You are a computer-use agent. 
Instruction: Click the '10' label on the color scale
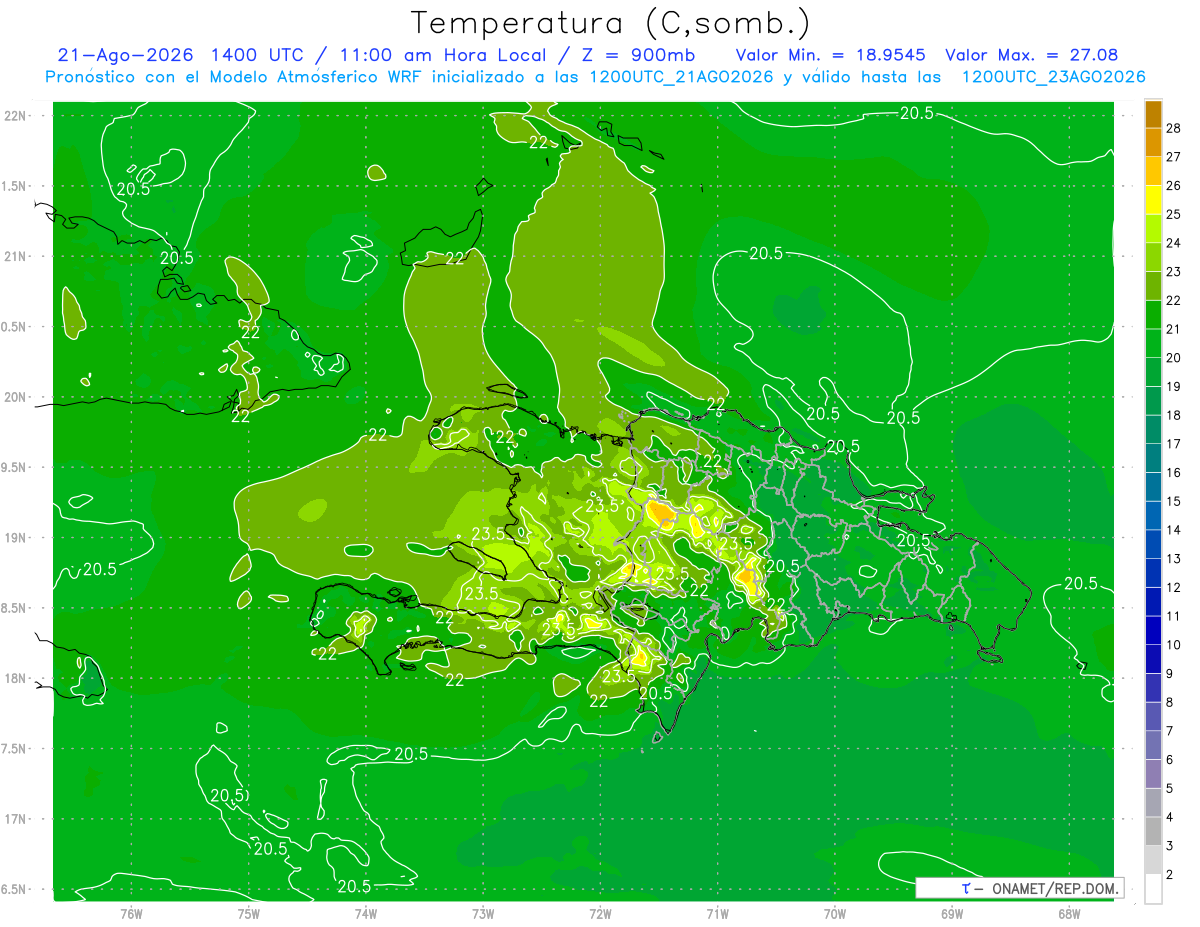(1175, 645)
